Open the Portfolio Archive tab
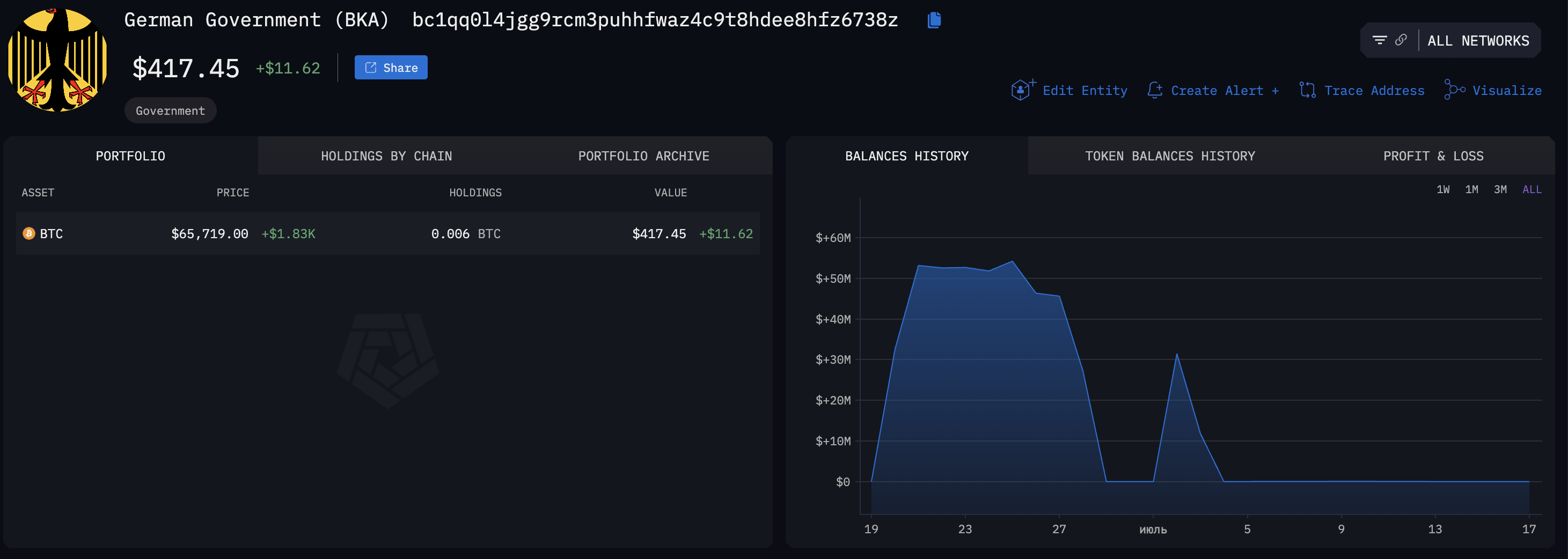The height and width of the screenshot is (559, 1568). [x=643, y=156]
